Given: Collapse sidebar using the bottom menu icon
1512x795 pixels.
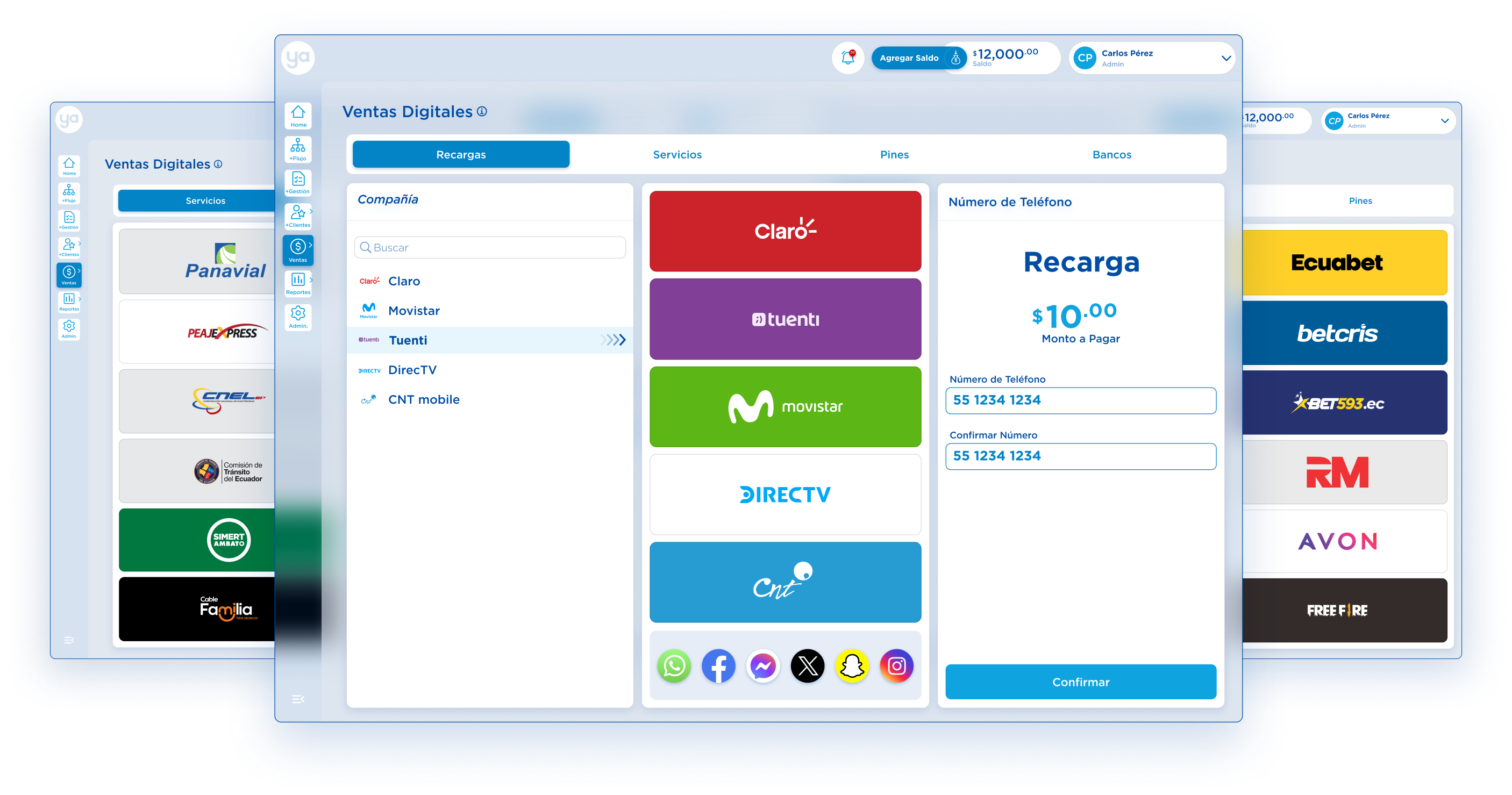Looking at the screenshot, I should [298, 699].
